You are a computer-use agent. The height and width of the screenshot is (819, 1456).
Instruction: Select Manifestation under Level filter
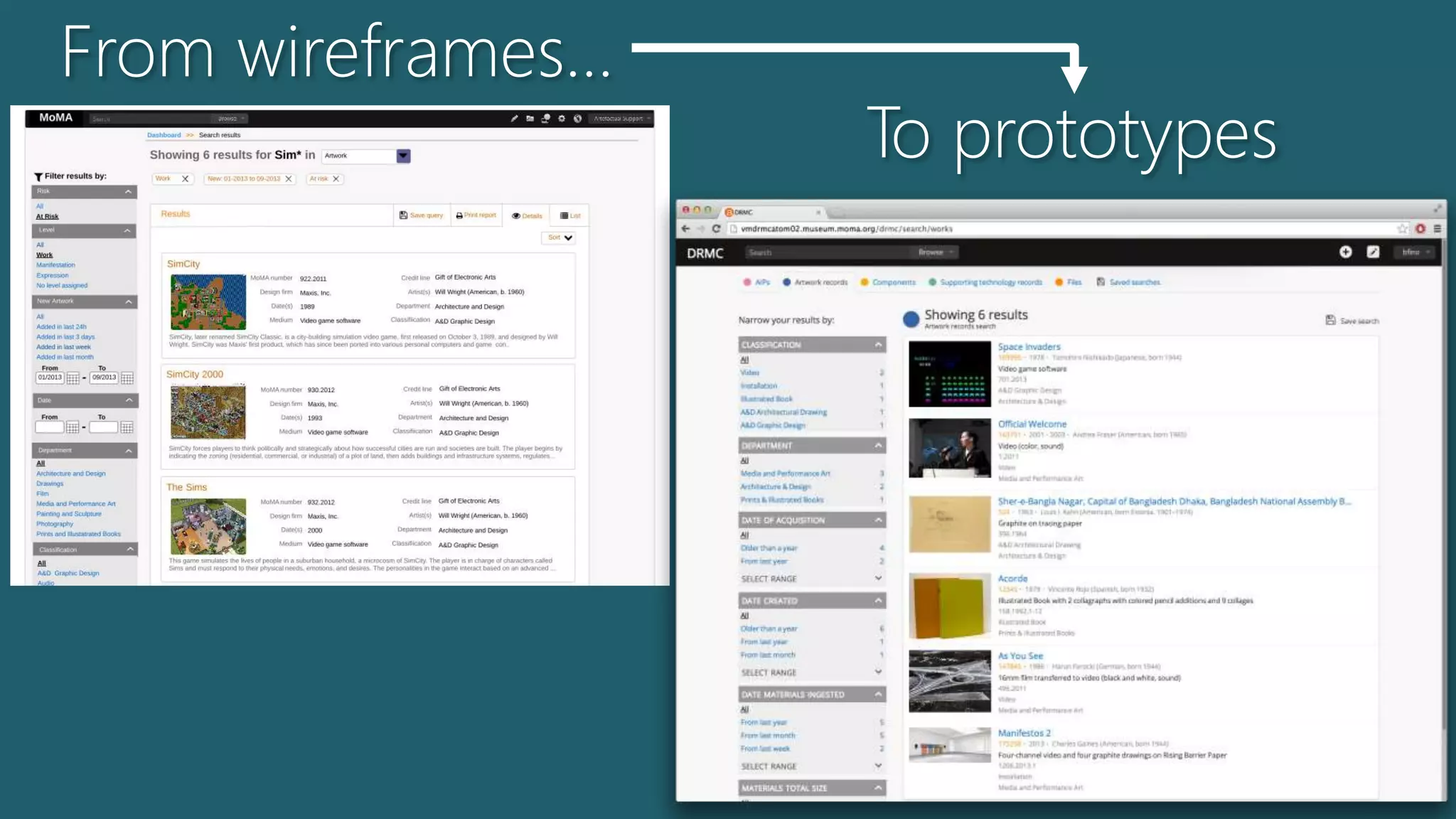(x=55, y=265)
